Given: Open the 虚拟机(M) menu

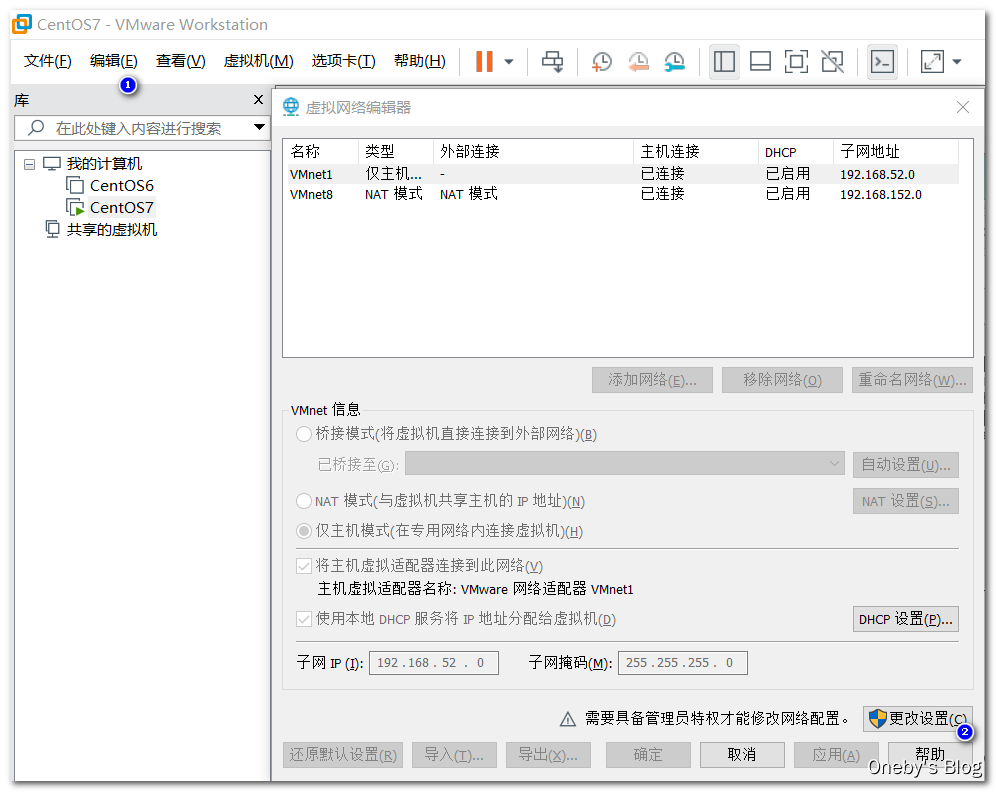Looking at the screenshot, I should pos(259,61).
